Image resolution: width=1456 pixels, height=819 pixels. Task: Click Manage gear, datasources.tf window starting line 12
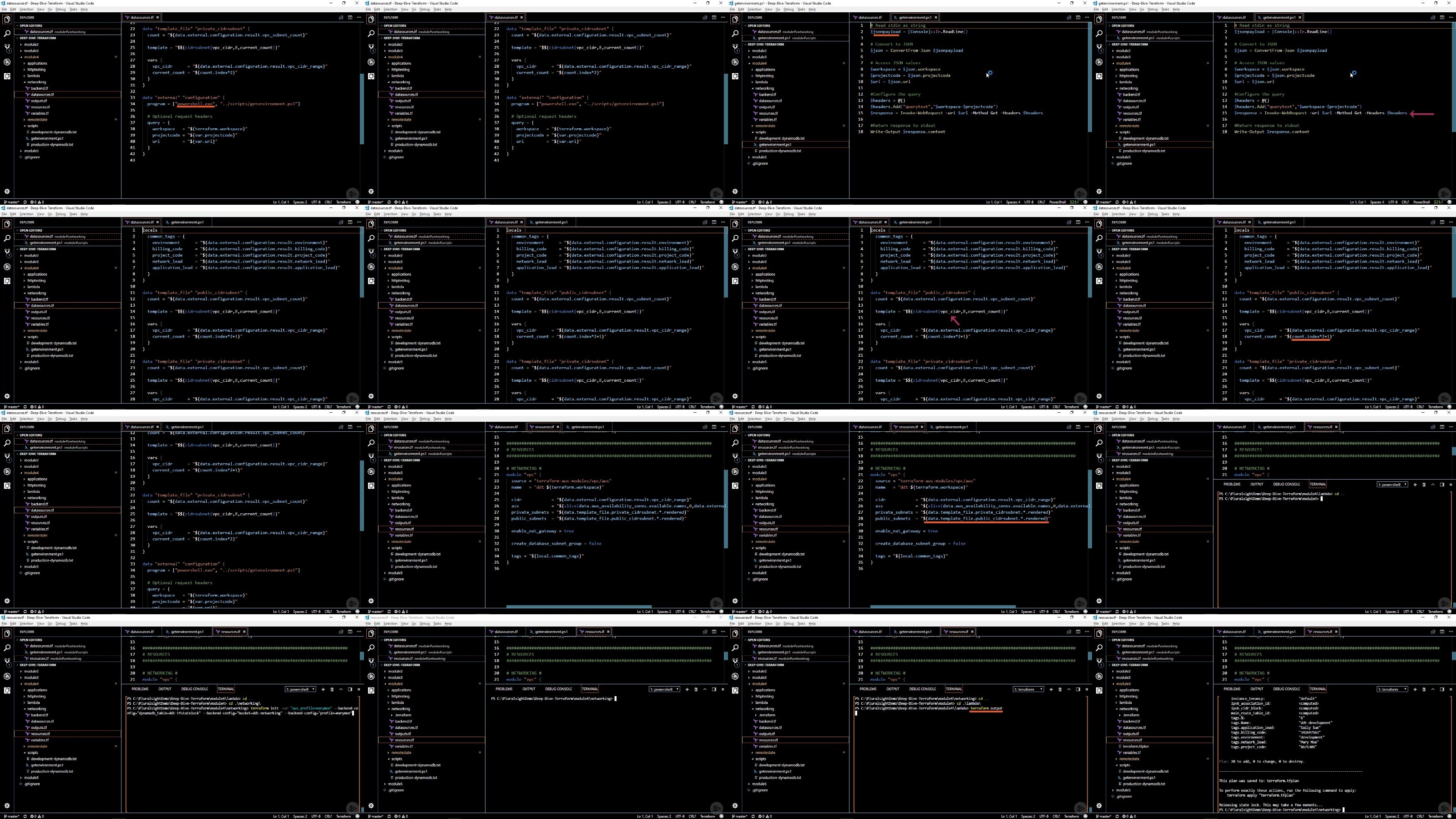pos(7,602)
